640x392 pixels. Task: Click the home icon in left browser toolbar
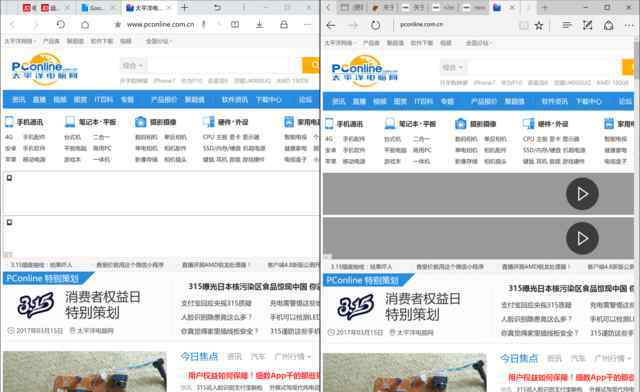click(x=85, y=24)
